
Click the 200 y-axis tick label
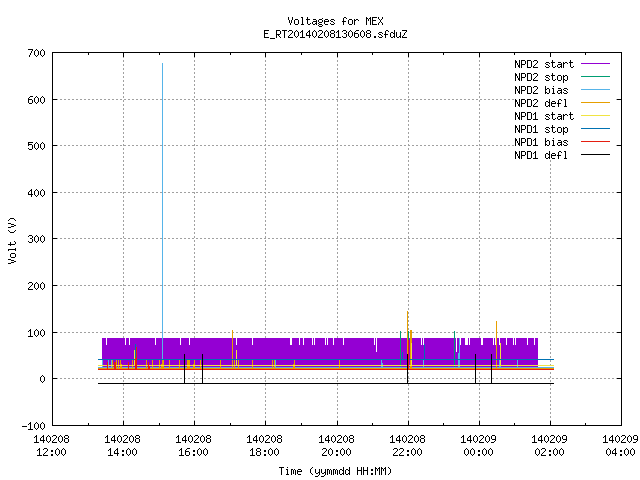click(x=36, y=286)
